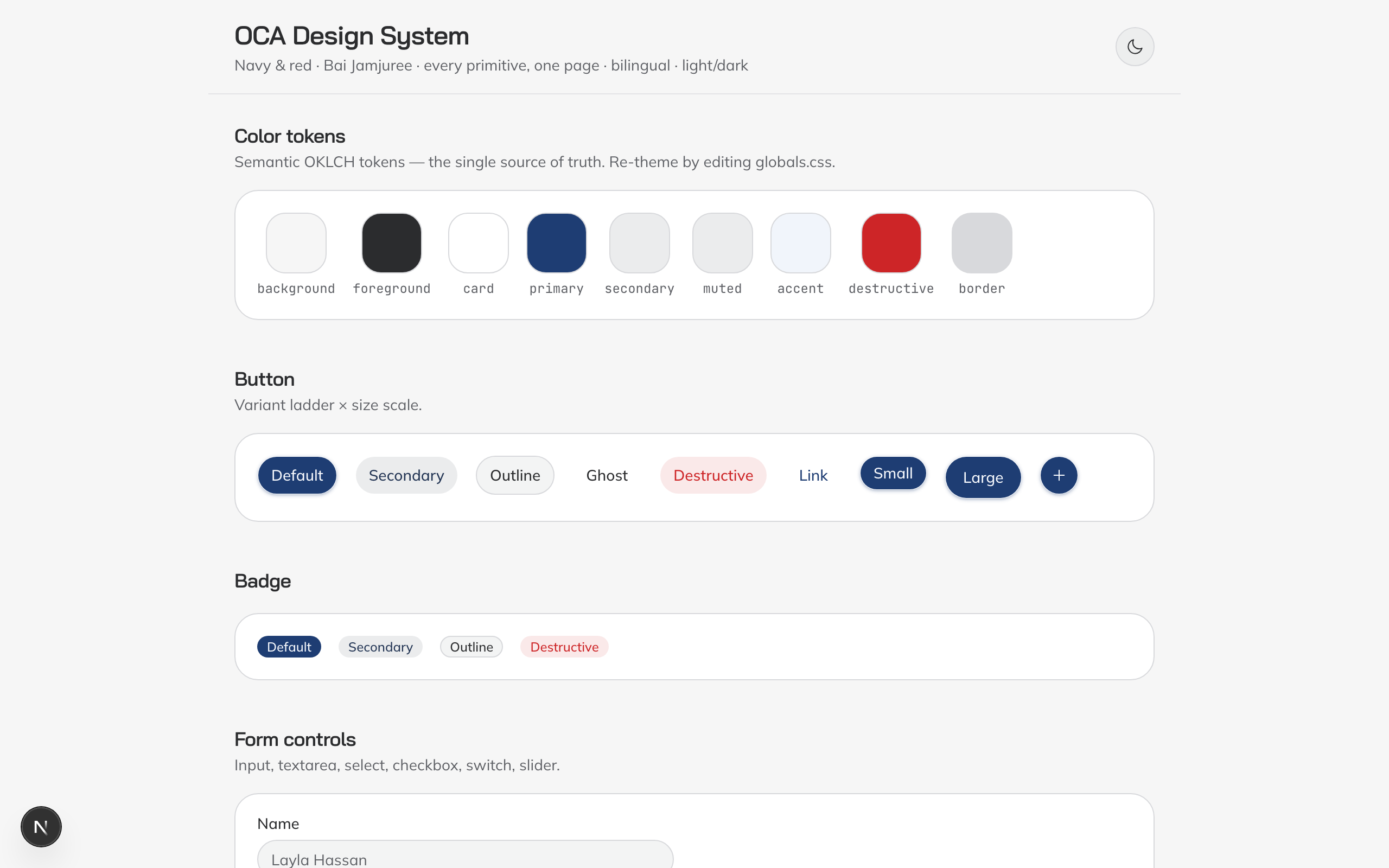Select the accent color swatch

800,243
